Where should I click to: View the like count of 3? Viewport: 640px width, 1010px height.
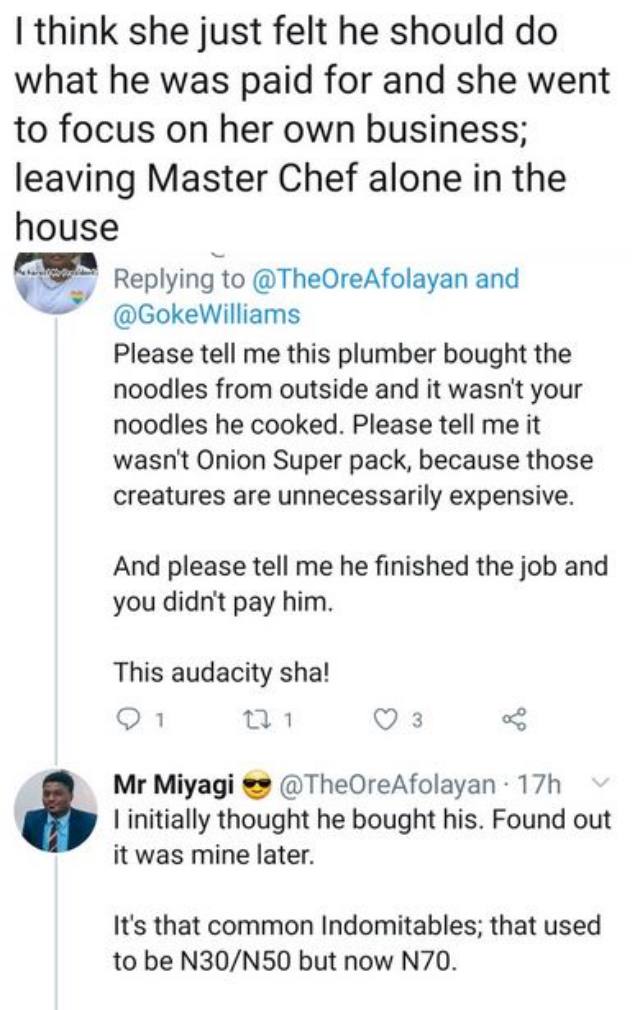point(418,718)
